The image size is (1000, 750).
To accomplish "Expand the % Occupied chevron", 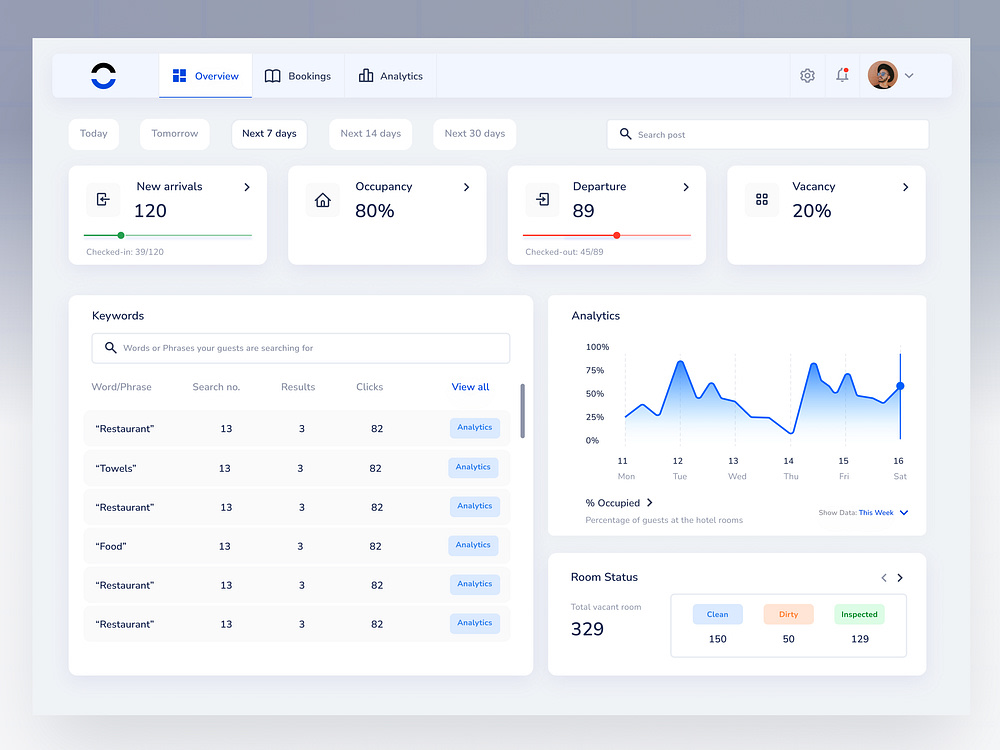I will pos(650,503).
